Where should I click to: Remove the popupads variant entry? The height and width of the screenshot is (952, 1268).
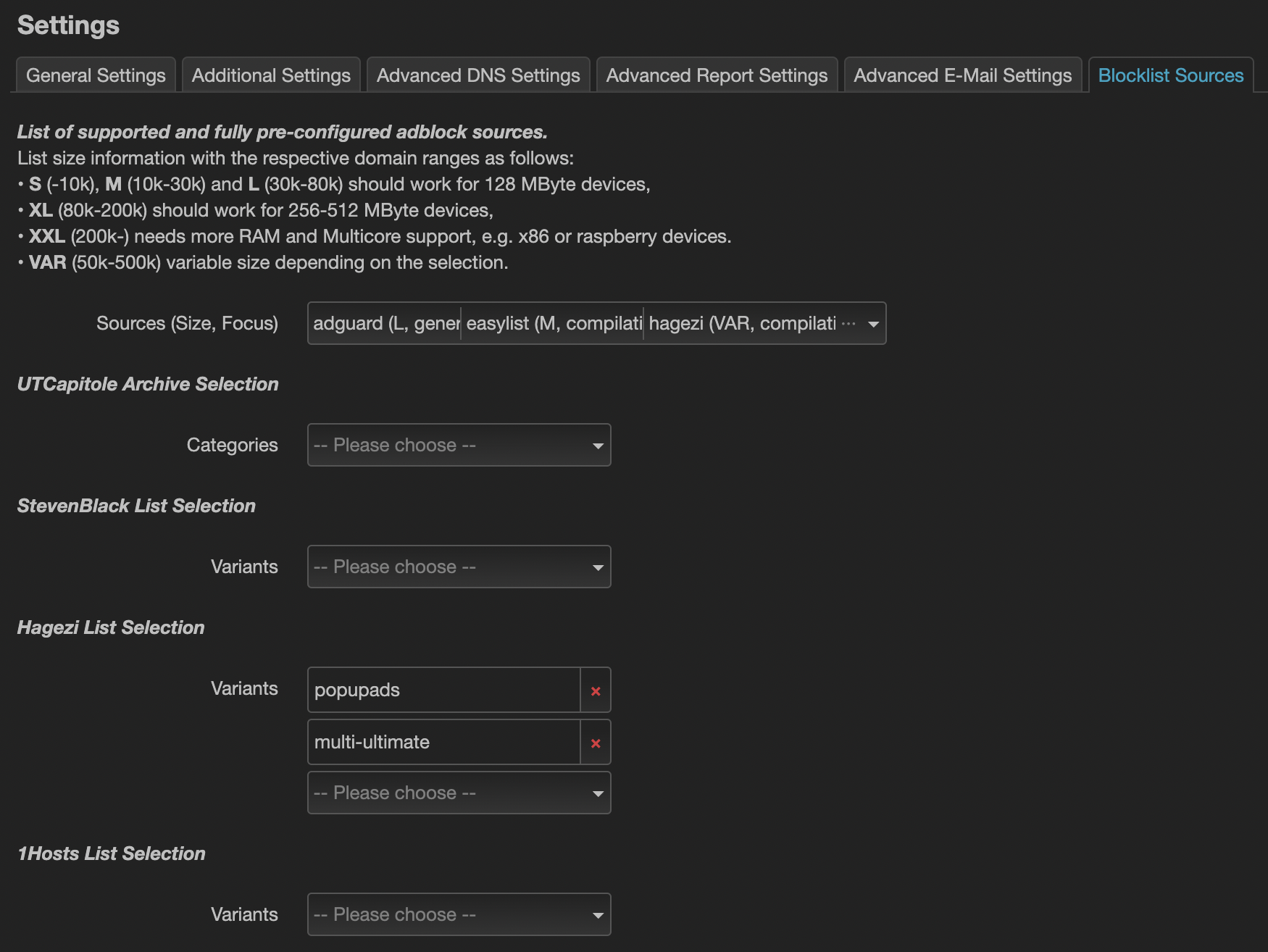(x=596, y=691)
